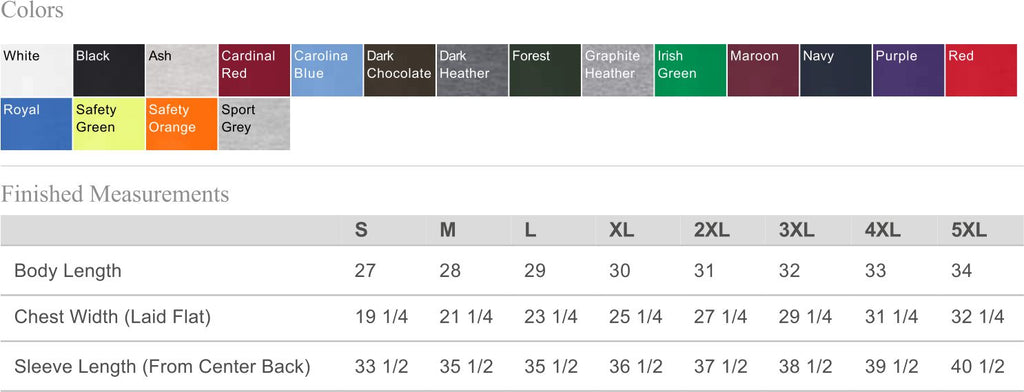Select the Sport Grey swatch
Viewport: 1024px width, 392px height.
tap(254, 124)
